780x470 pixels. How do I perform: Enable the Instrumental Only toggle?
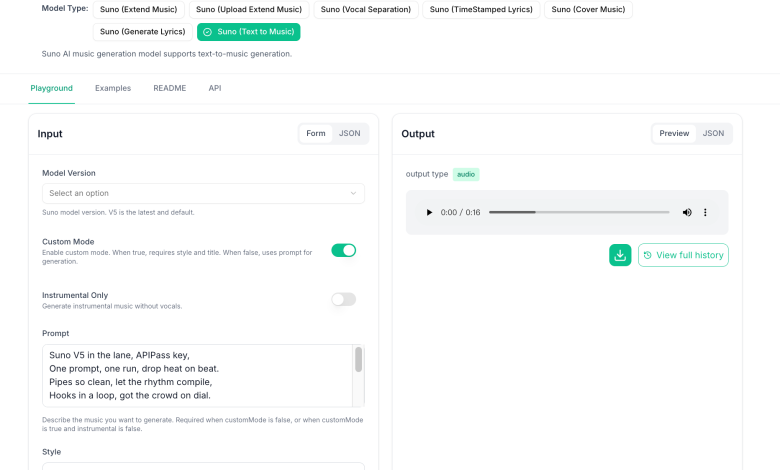(x=343, y=299)
